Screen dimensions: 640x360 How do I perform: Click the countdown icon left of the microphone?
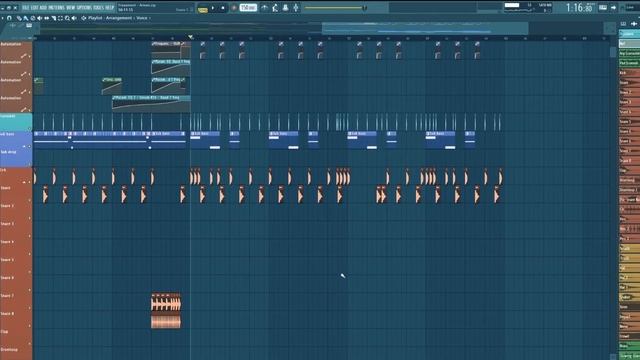pyautogui.click(x=285, y=8)
